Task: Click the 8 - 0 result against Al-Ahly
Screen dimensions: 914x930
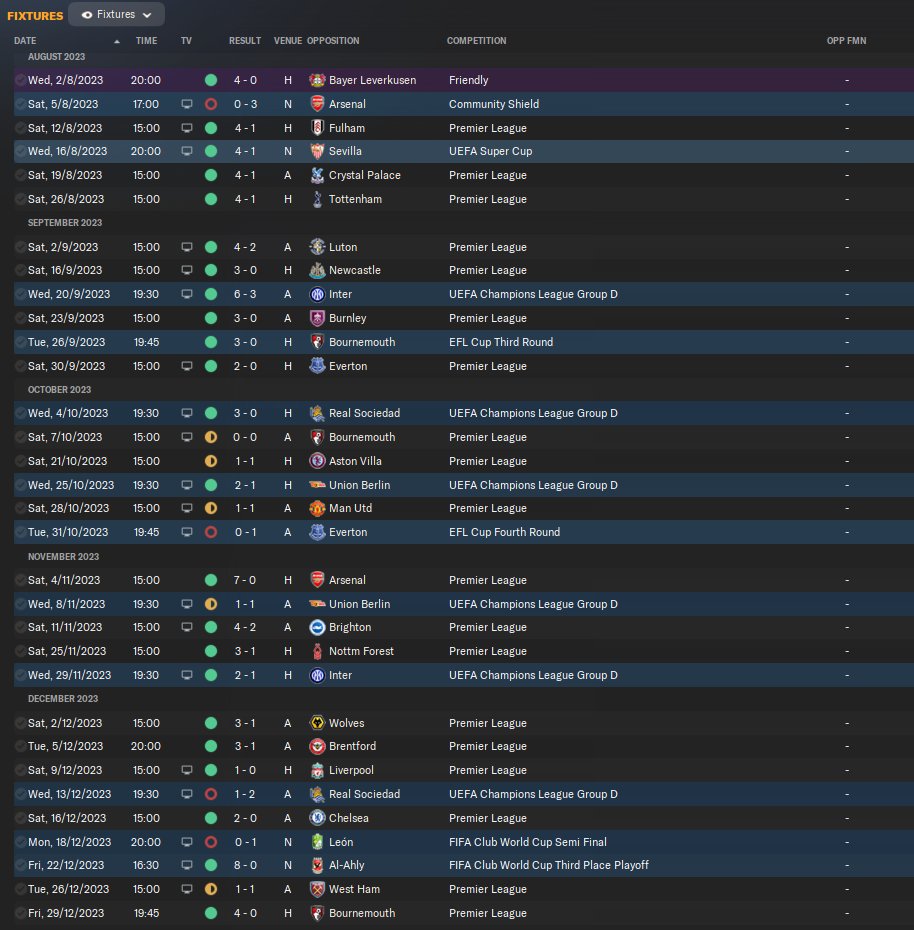Action: click(245, 865)
